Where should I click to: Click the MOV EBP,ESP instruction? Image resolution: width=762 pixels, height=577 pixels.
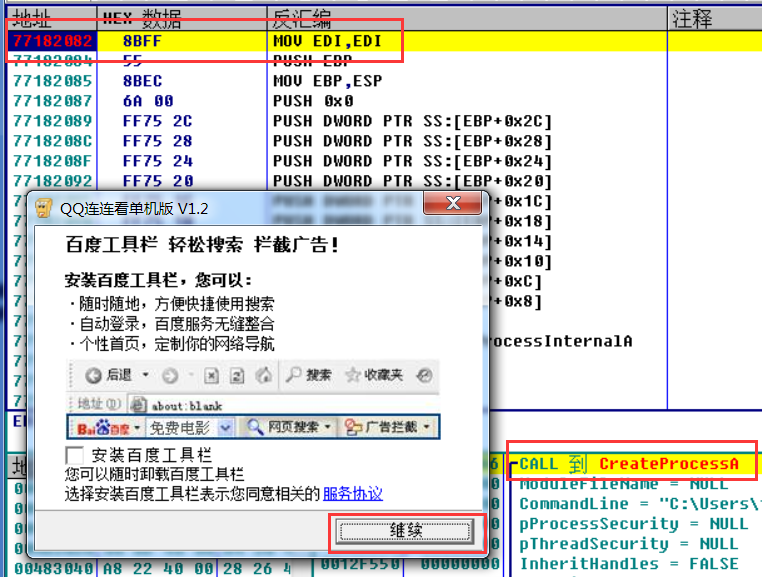point(327,81)
